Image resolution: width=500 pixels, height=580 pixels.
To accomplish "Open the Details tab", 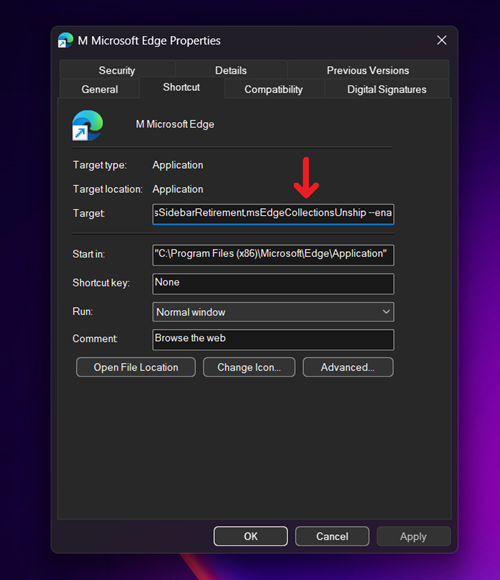I will tap(231, 70).
